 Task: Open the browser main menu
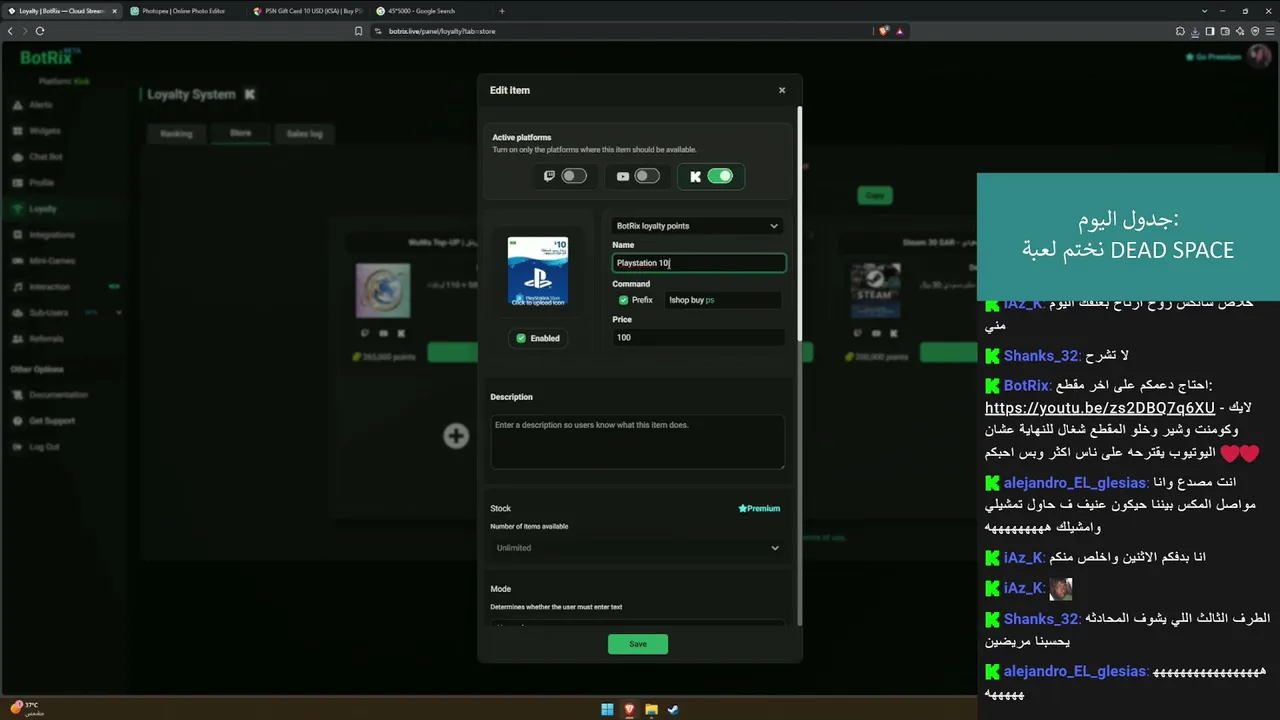pyautogui.click(x=1270, y=31)
